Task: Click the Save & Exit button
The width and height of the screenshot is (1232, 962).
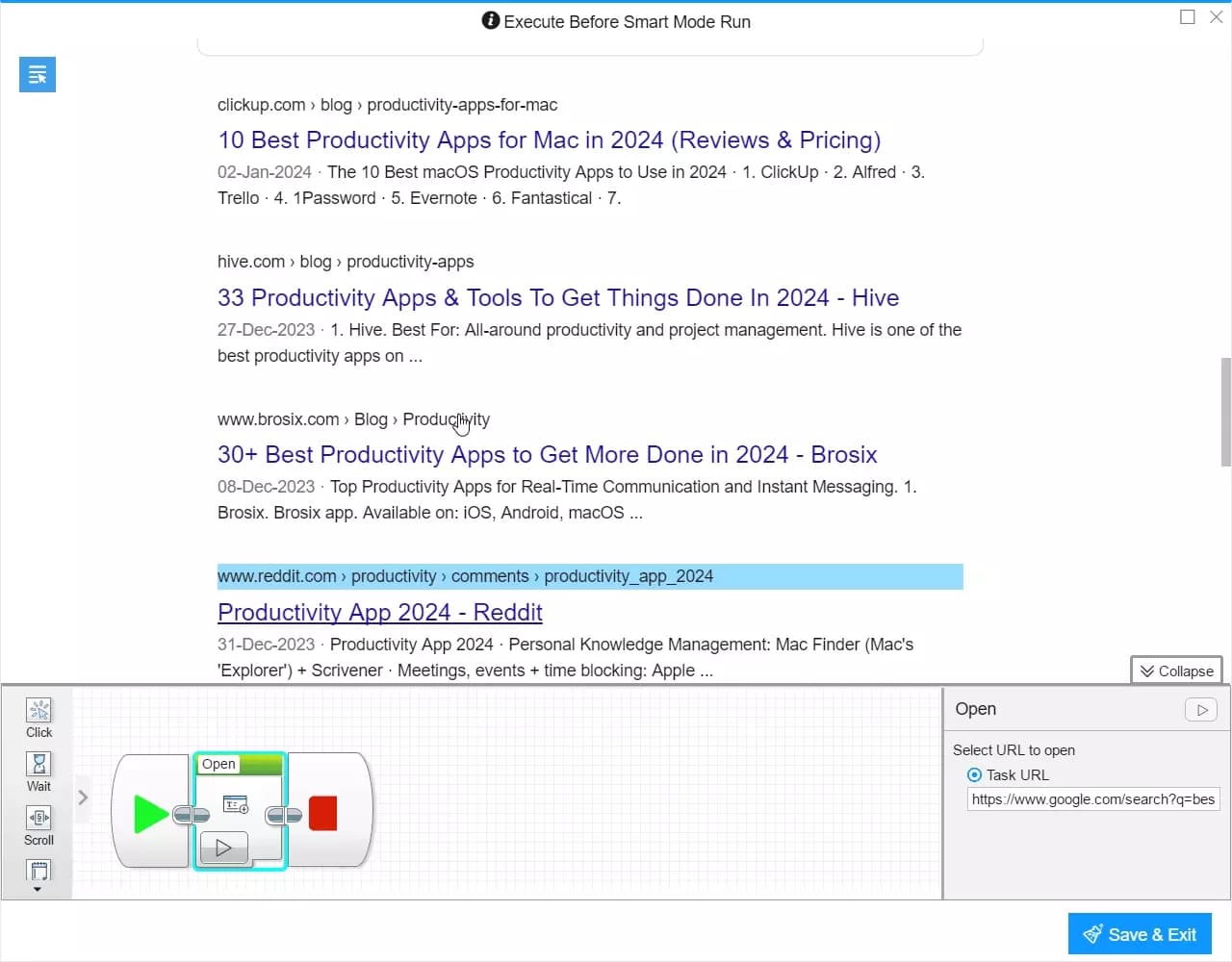Action: tap(1140, 934)
